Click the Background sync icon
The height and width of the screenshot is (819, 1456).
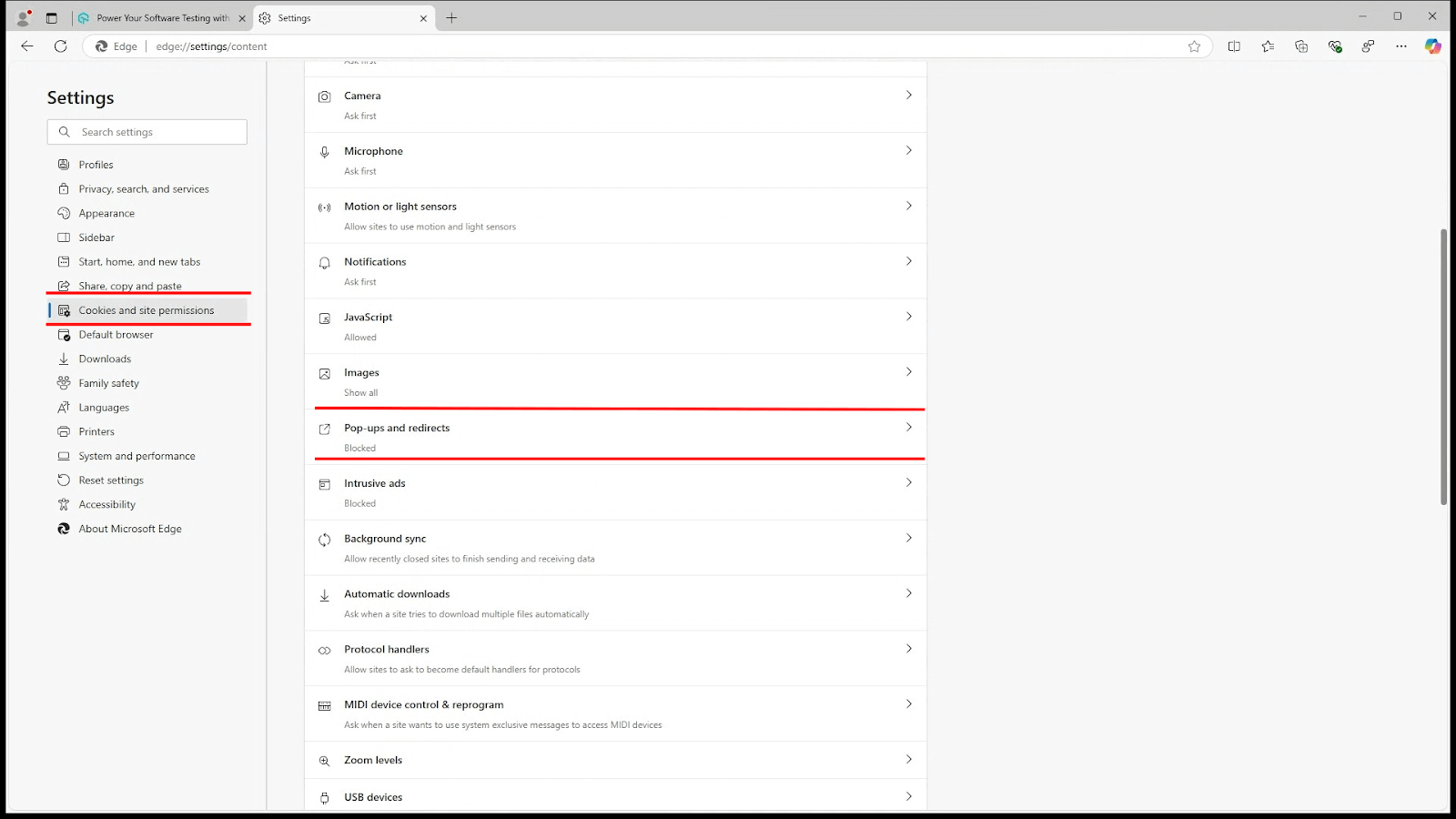click(324, 539)
